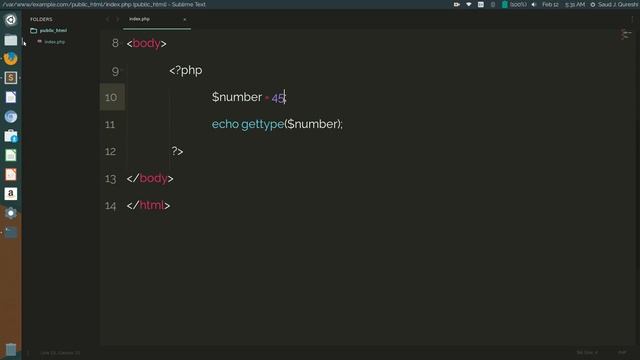Open the session menu power icon
The image size is (640, 360).
point(593,4)
